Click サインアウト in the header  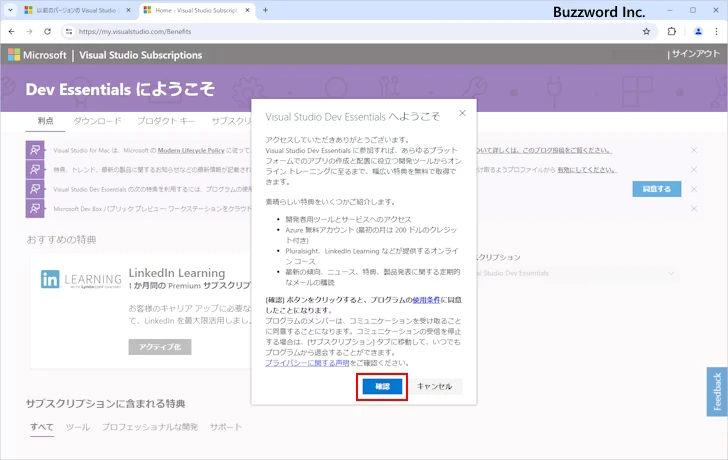[x=695, y=54]
